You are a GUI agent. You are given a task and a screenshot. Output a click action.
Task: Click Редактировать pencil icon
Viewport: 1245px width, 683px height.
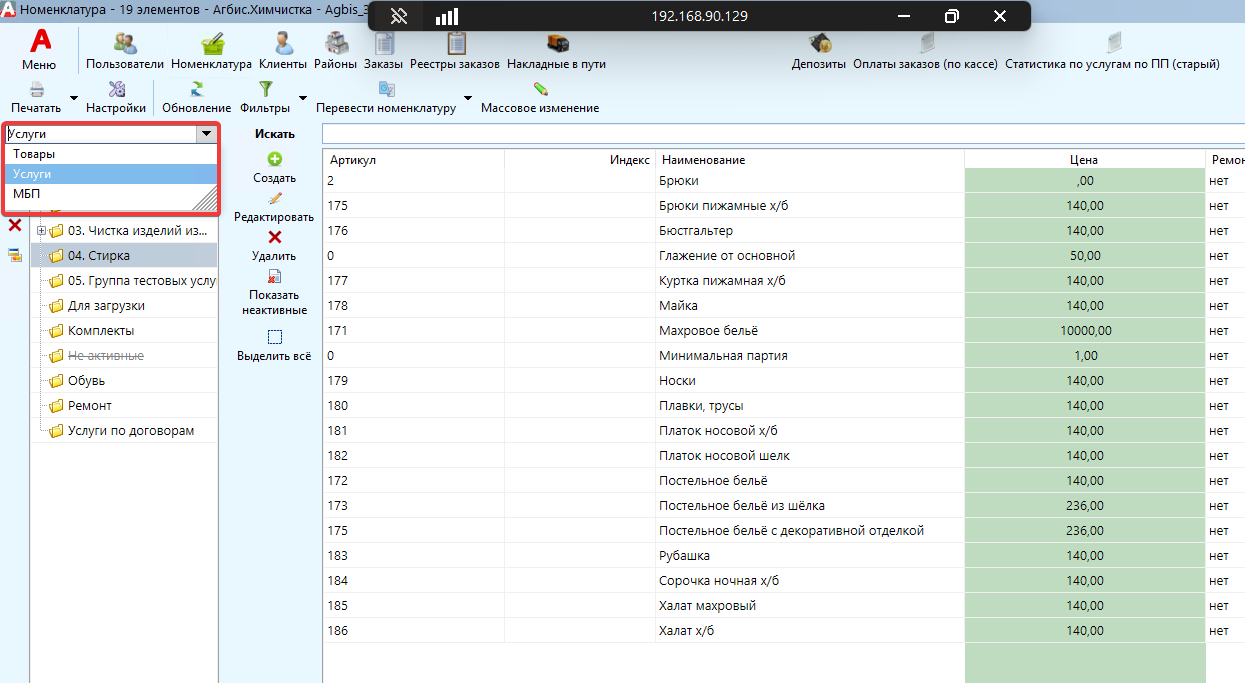(275, 198)
